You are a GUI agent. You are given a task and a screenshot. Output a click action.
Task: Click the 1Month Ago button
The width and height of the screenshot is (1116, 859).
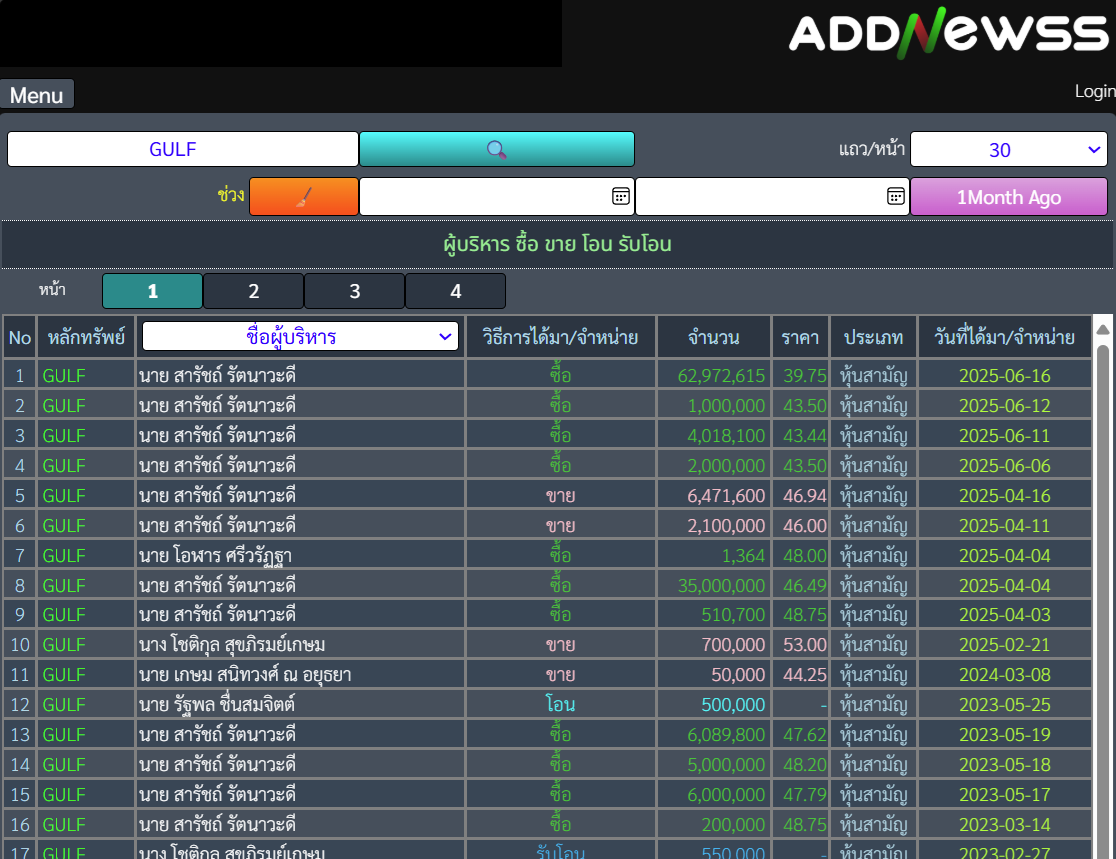click(x=1009, y=196)
